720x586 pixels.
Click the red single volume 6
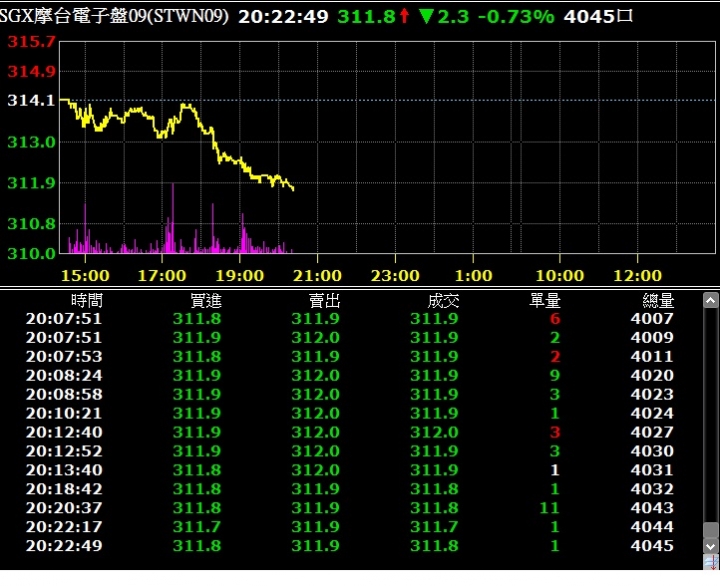point(555,319)
